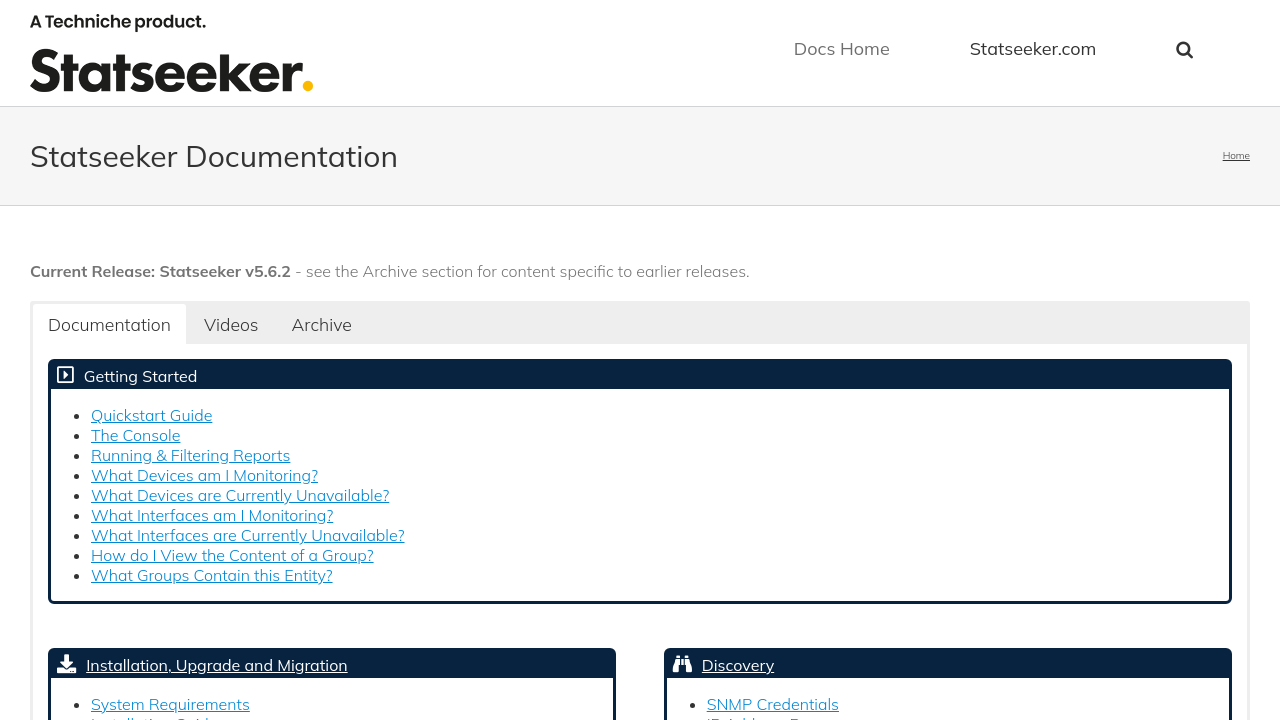Open the System Requirements link
This screenshot has width=1280, height=720.
(170, 704)
